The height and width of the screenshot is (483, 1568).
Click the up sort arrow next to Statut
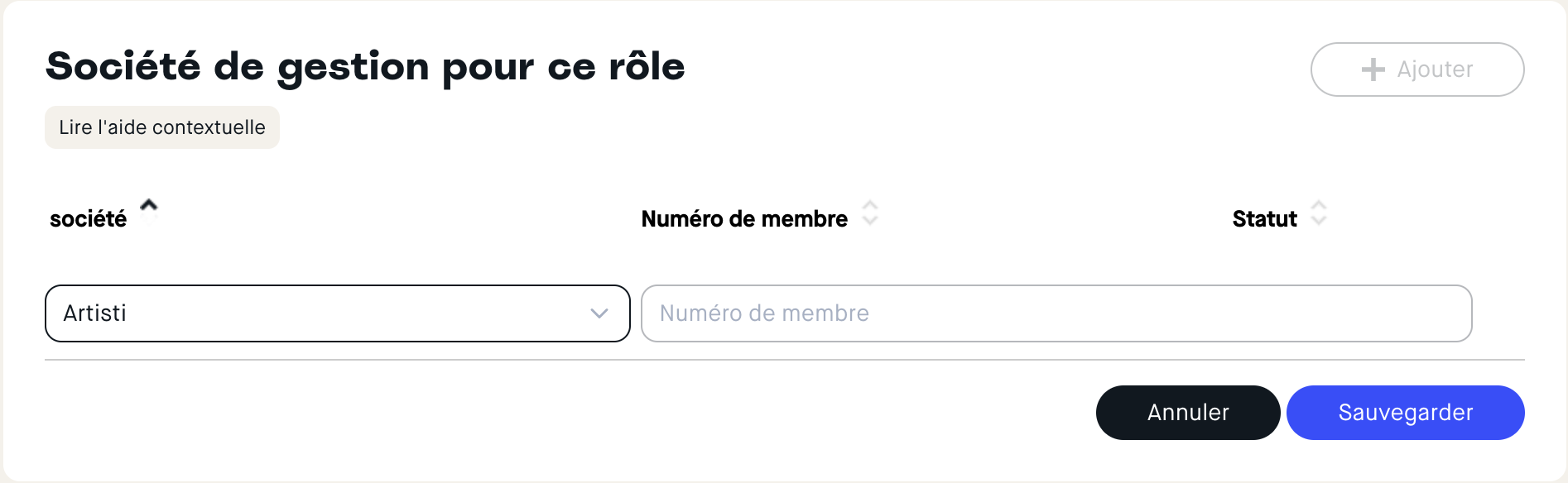click(1319, 205)
